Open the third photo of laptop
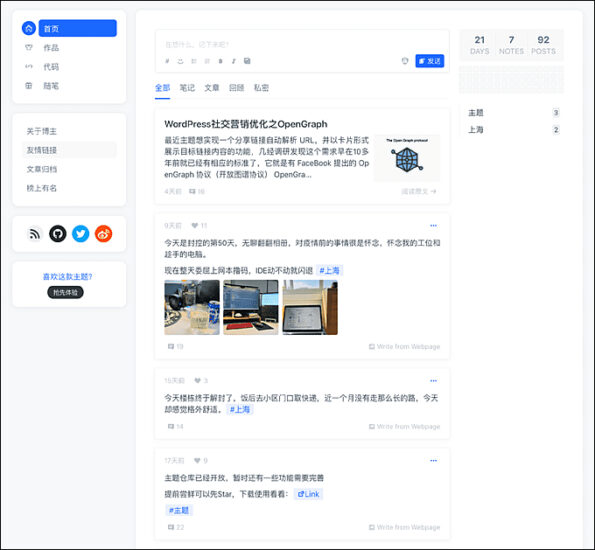This screenshot has width=595, height=550. point(310,307)
